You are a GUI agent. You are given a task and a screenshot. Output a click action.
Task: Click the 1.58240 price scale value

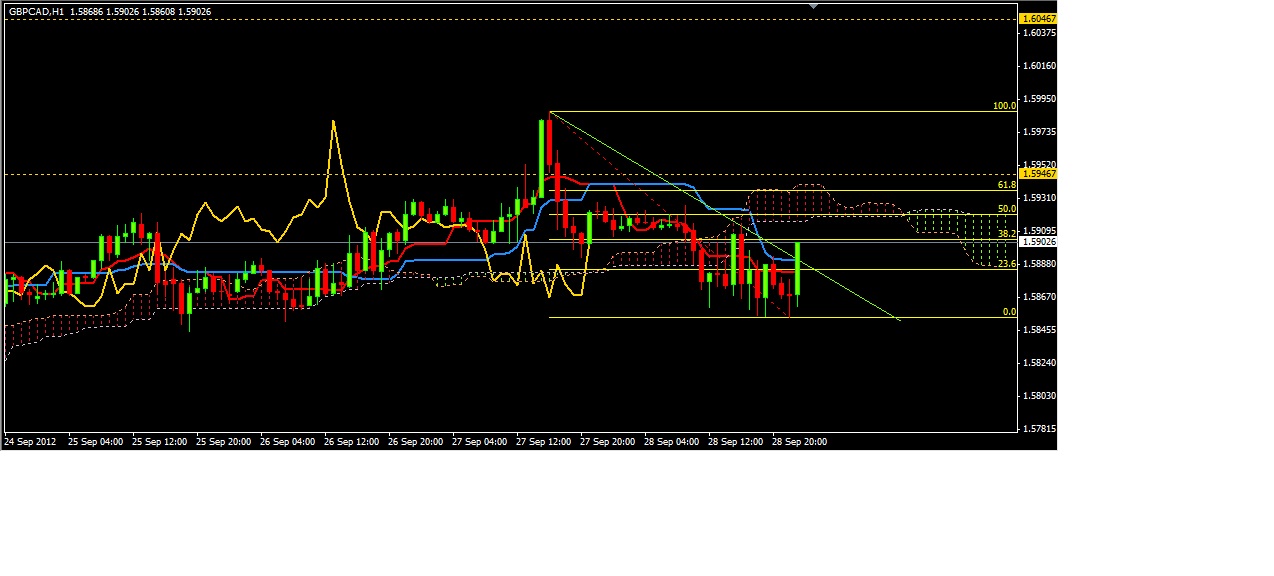coord(1041,363)
